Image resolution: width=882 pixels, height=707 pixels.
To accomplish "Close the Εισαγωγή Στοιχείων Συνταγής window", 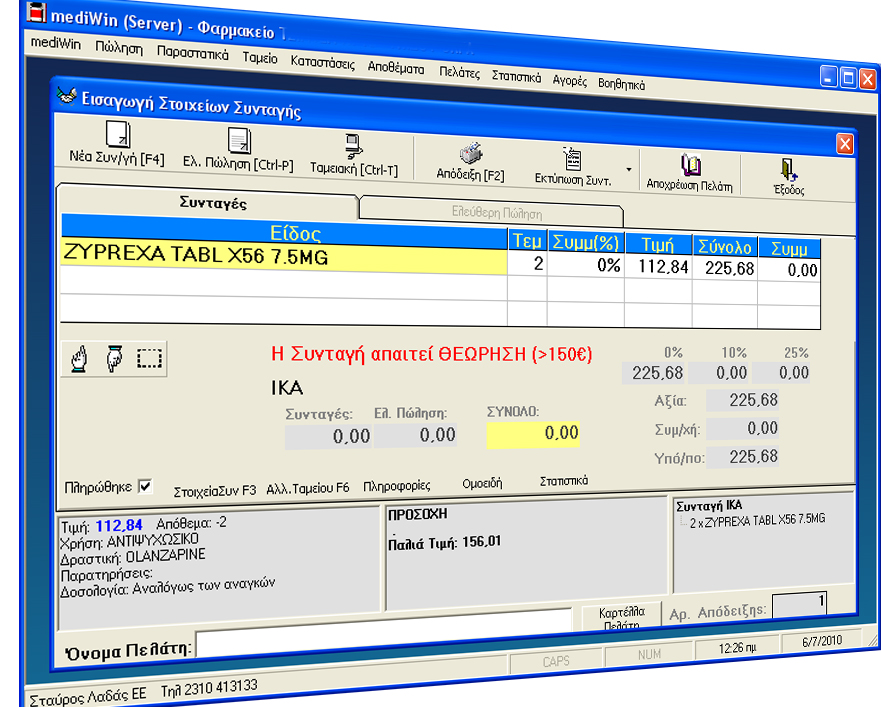I will pos(845,145).
